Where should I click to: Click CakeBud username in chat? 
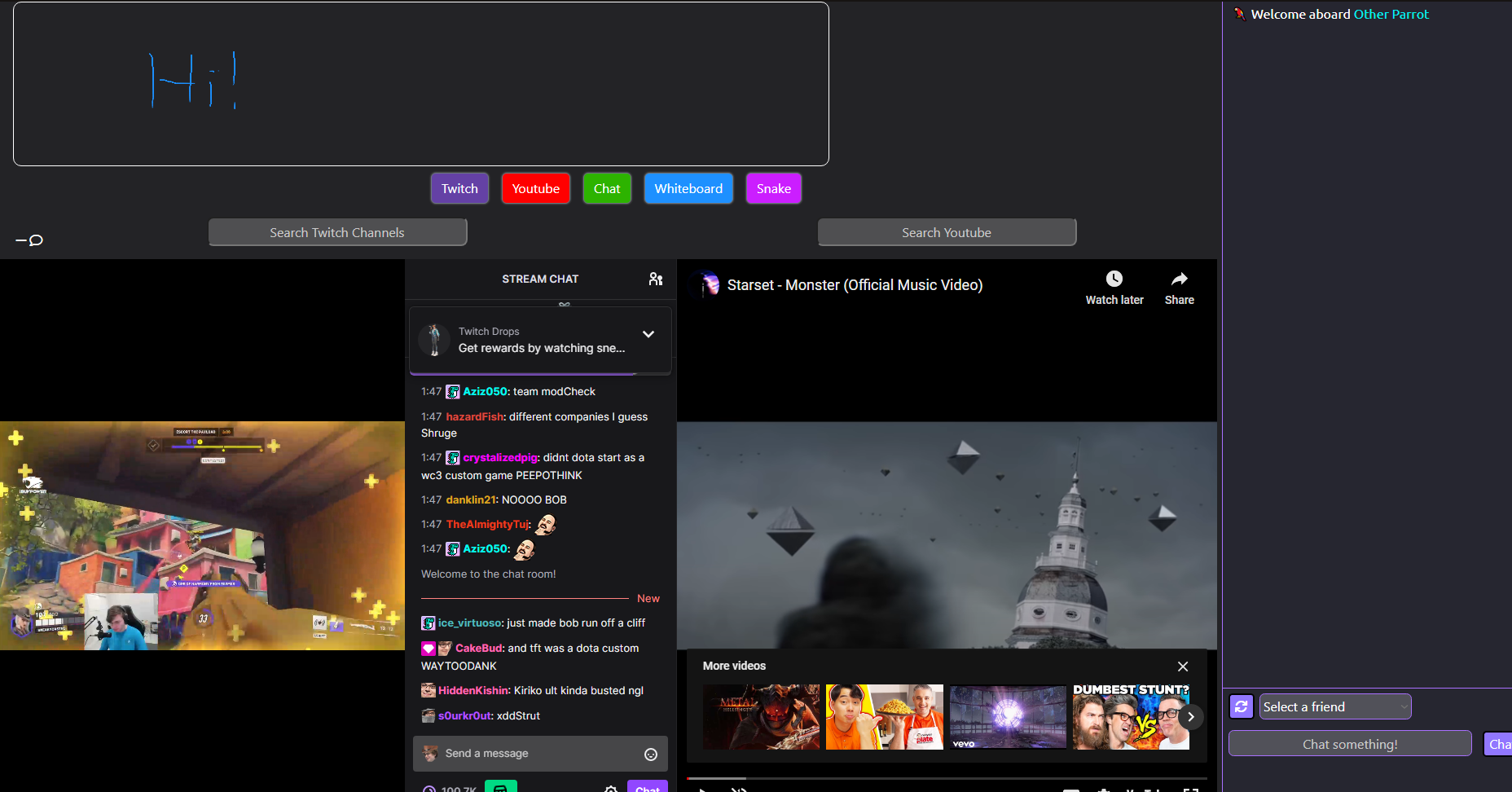coord(478,649)
